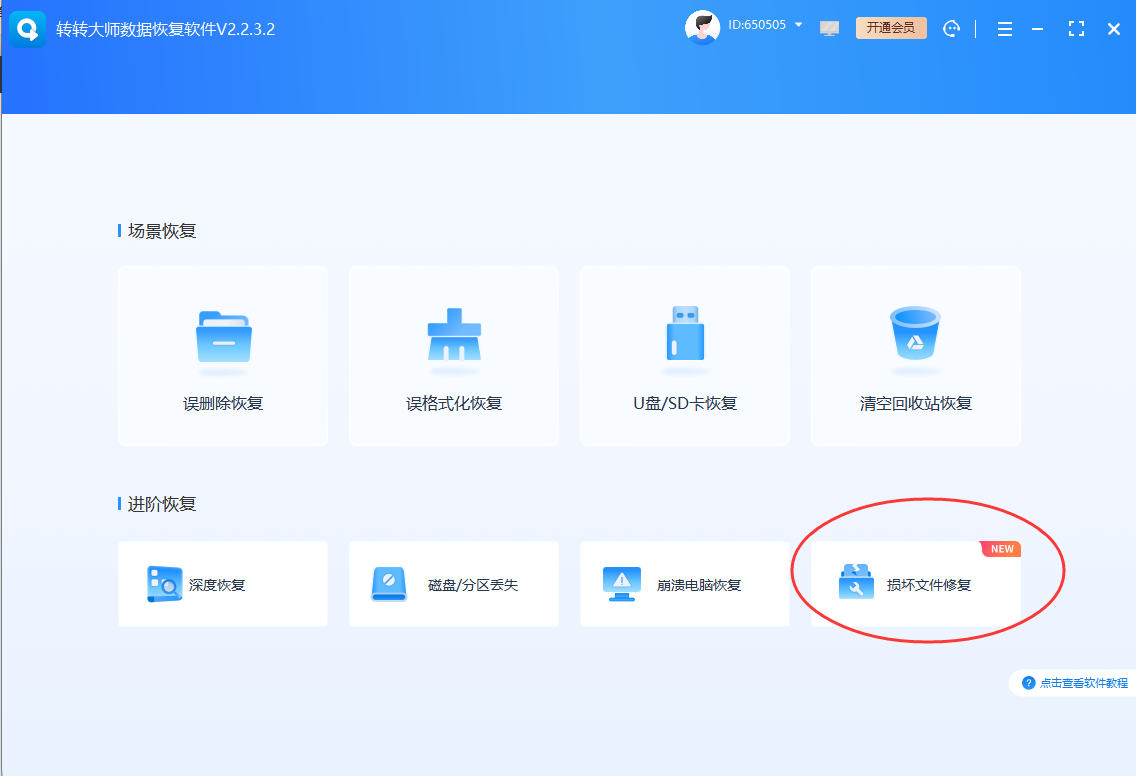This screenshot has width=1136, height=776.
Task: Click the app logo in top-left corner
Action: 28,28
